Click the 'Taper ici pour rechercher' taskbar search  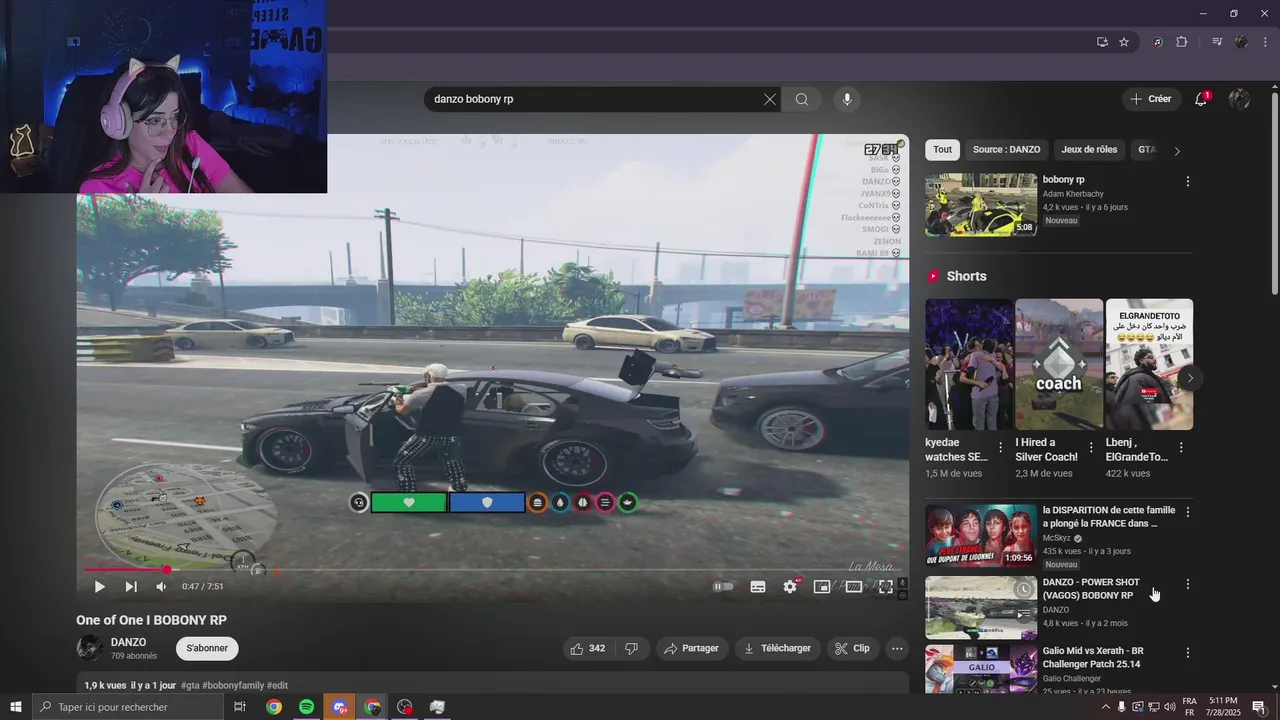point(127,707)
